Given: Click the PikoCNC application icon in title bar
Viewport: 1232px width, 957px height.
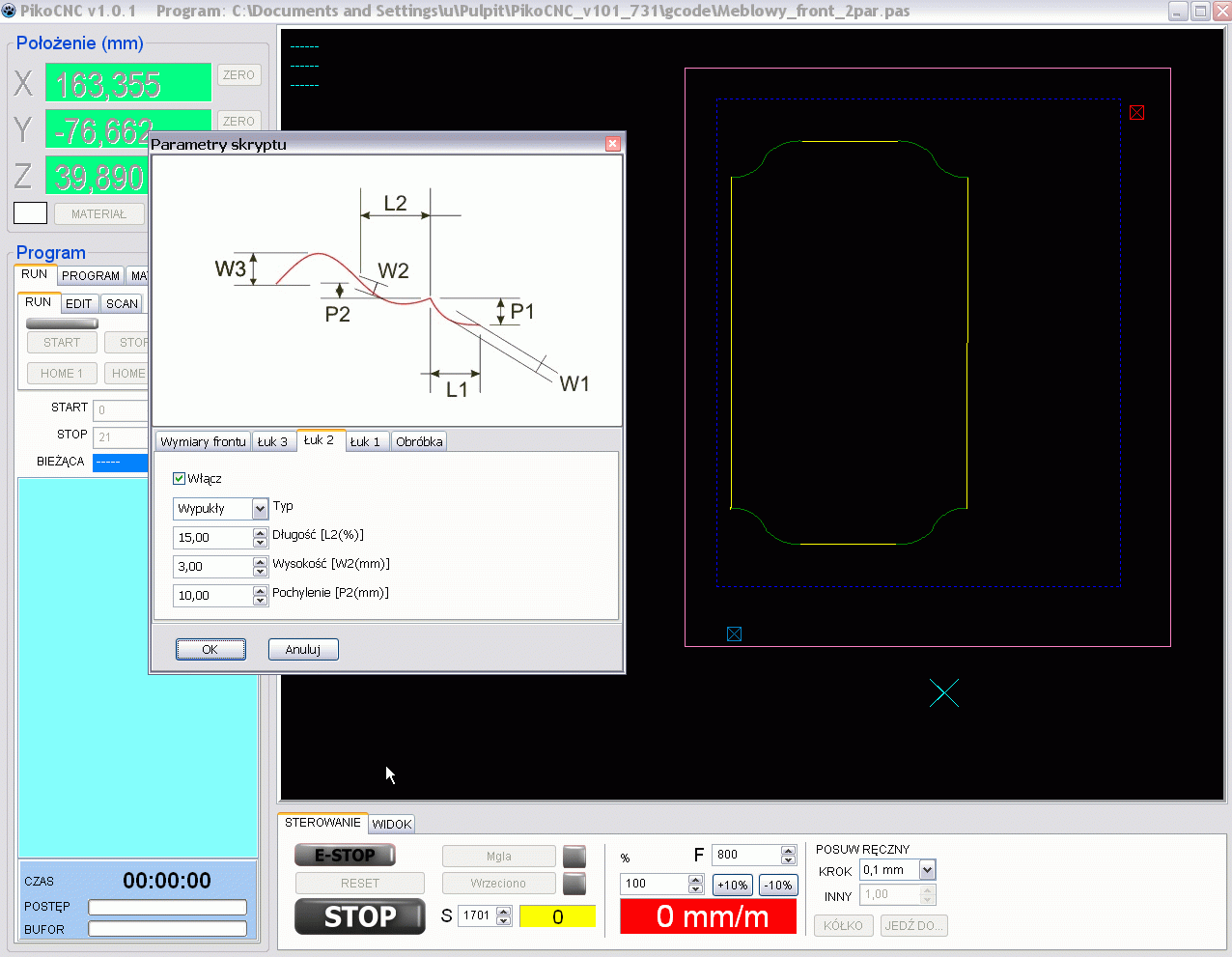Looking at the screenshot, I should pos(9,11).
